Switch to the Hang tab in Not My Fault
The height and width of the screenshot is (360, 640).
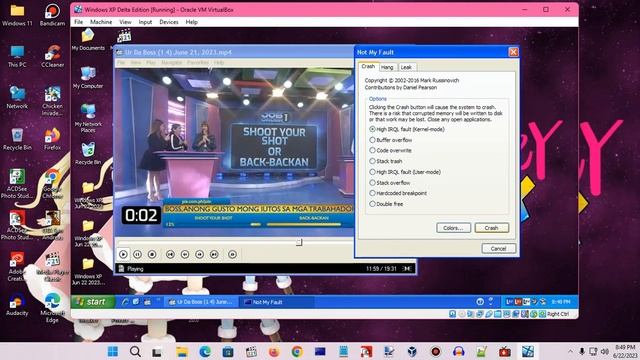[387, 67]
